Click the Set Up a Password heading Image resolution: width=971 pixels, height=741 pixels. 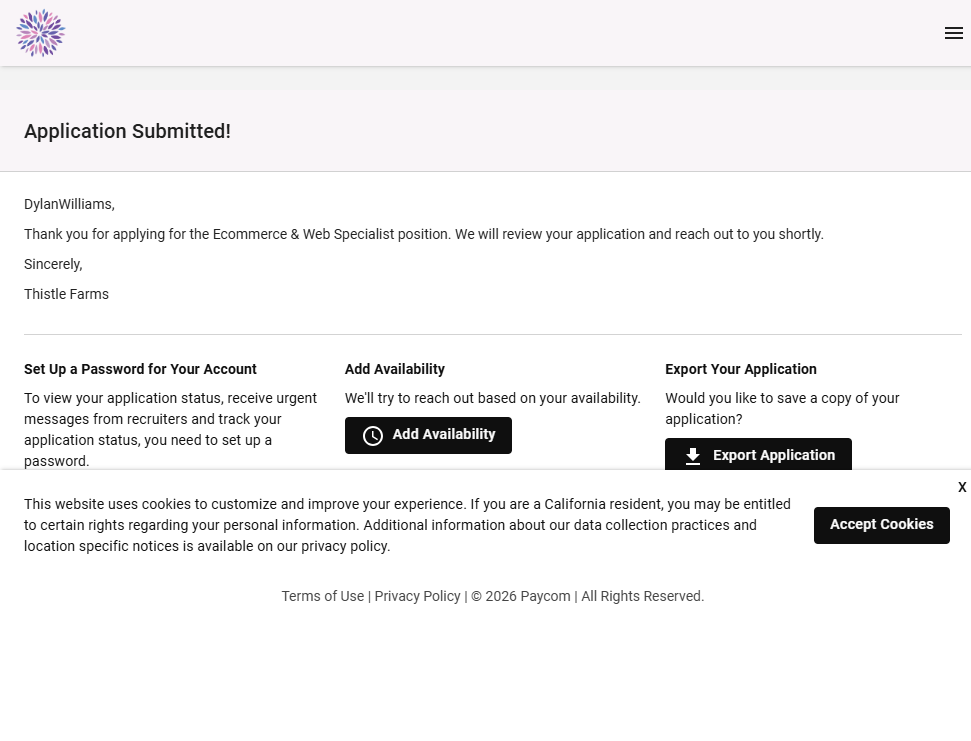(x=140, y=369)
